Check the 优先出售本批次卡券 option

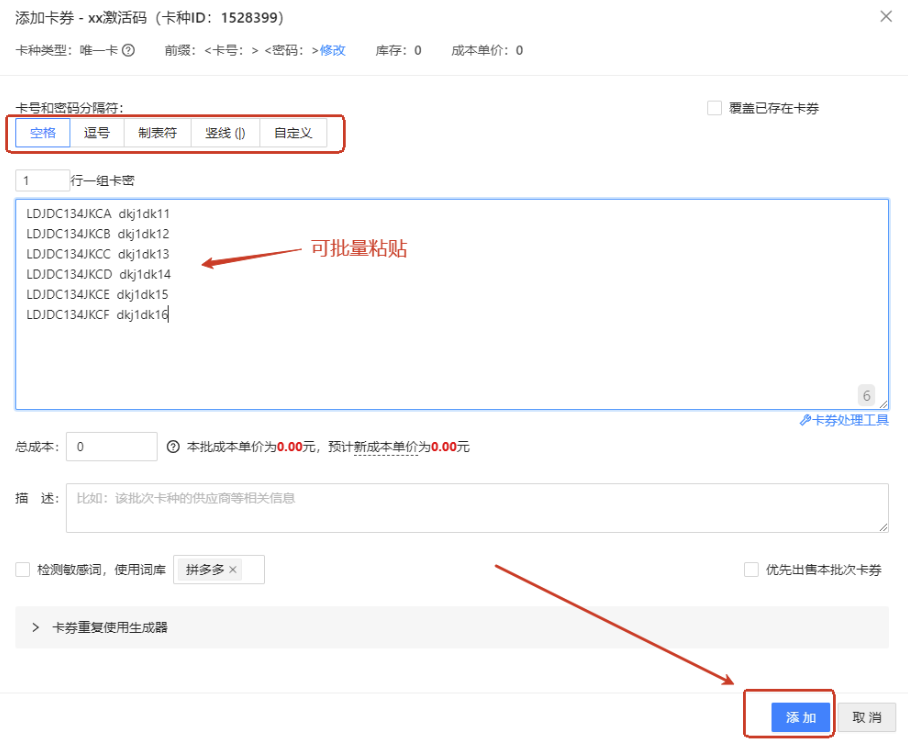[x=751, y=569]
